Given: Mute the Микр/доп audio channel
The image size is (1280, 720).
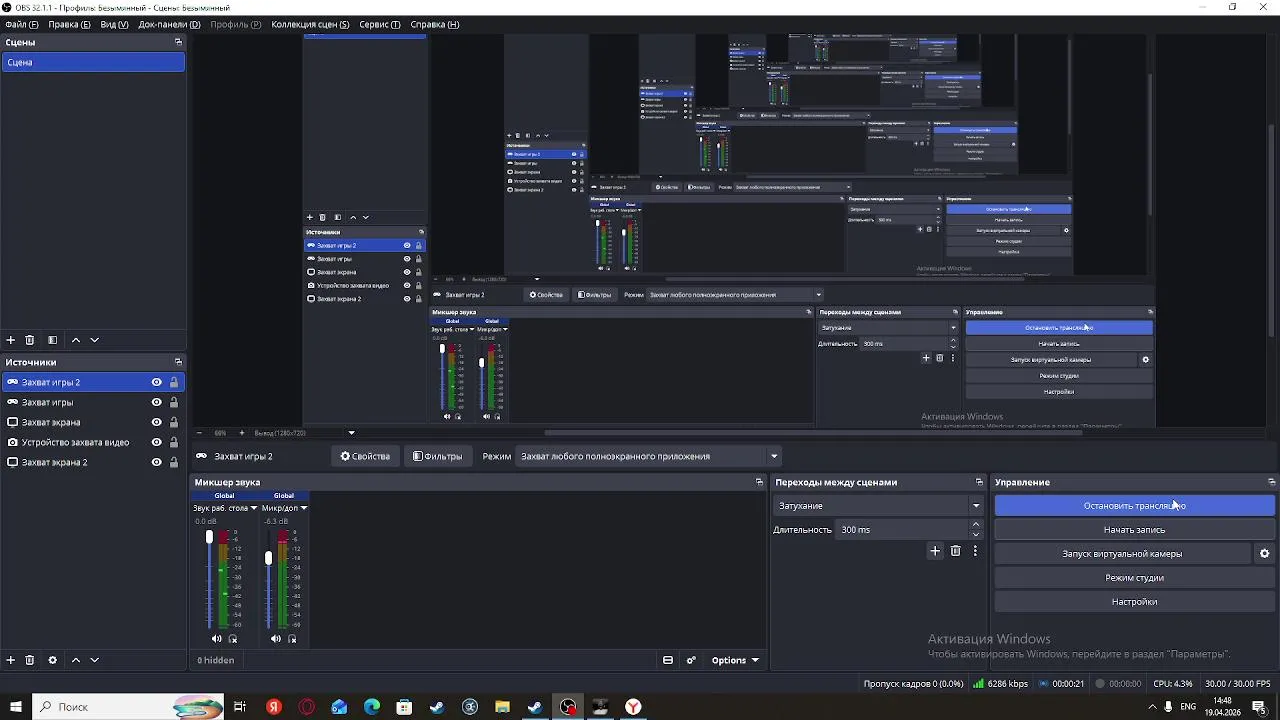Looking at the screenshot, I should click(x=275, y=639).
